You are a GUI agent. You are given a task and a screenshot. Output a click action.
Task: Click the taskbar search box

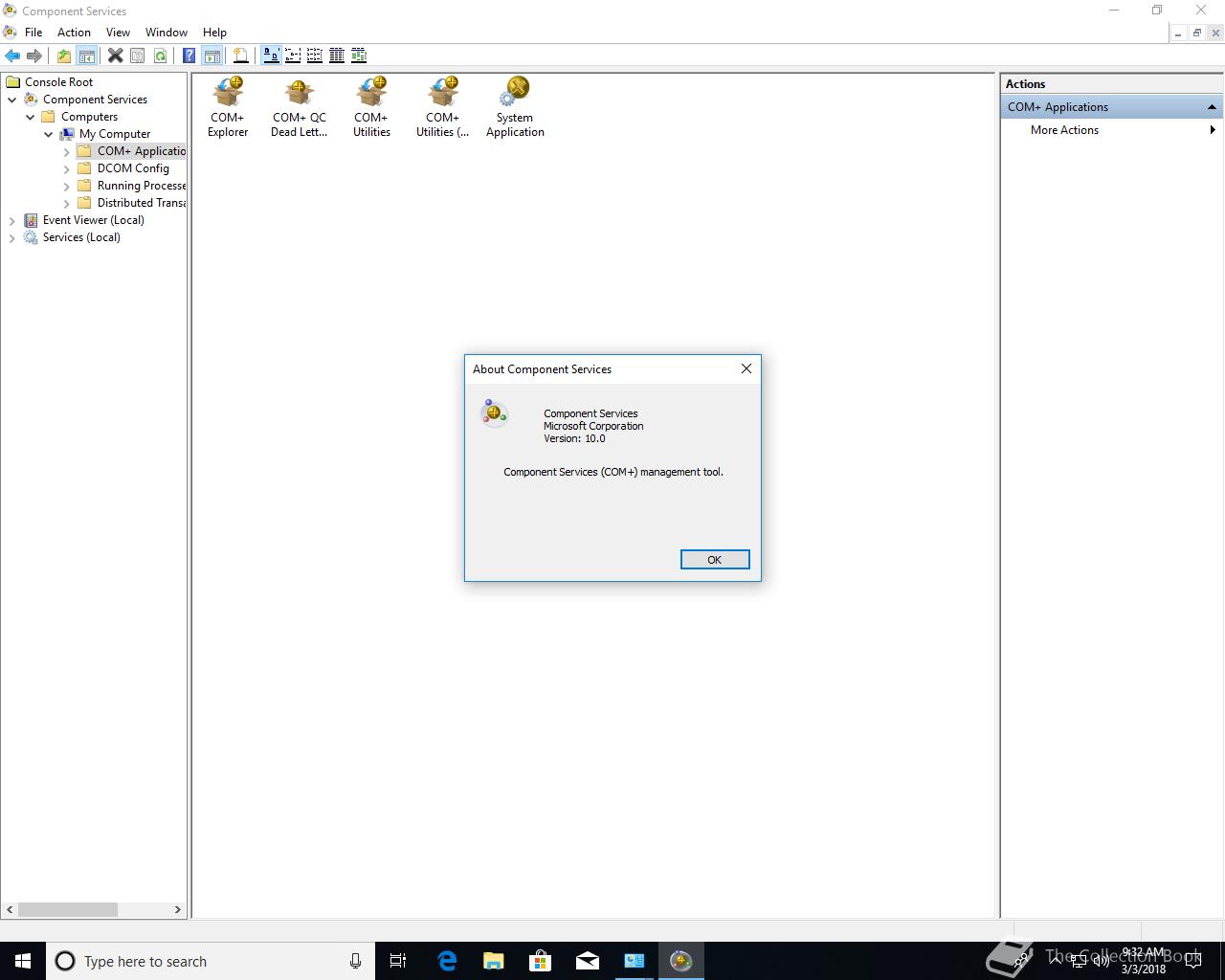click(x=210, y=961)
